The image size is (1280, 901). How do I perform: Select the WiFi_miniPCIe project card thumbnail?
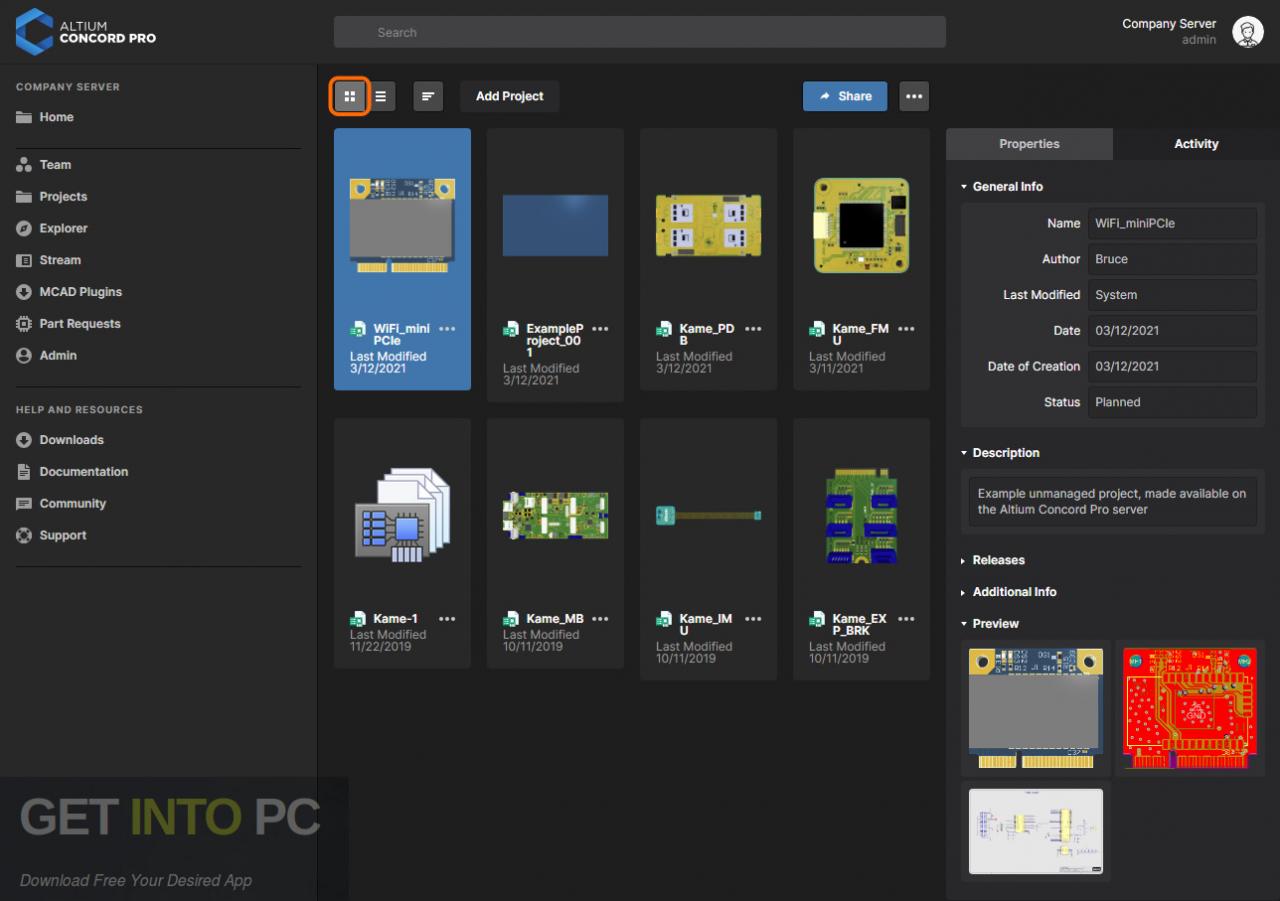coord(402,225)
